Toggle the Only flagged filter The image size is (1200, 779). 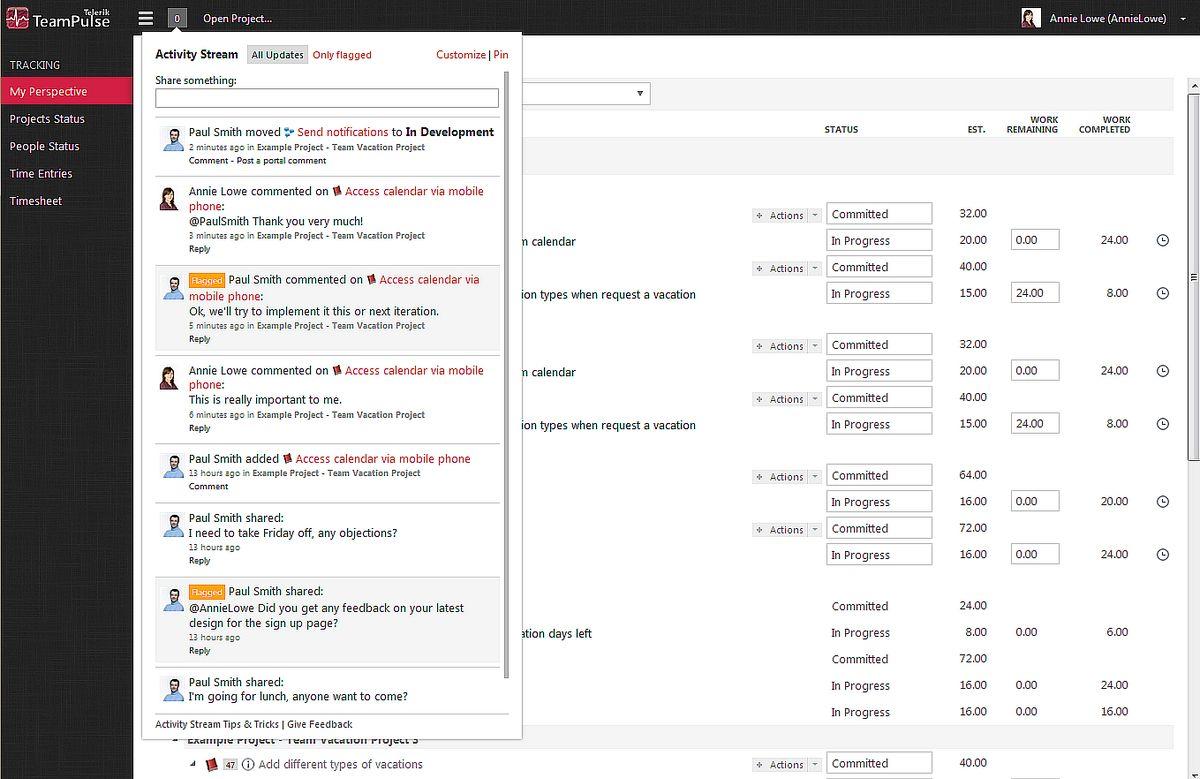coord(342,55)
